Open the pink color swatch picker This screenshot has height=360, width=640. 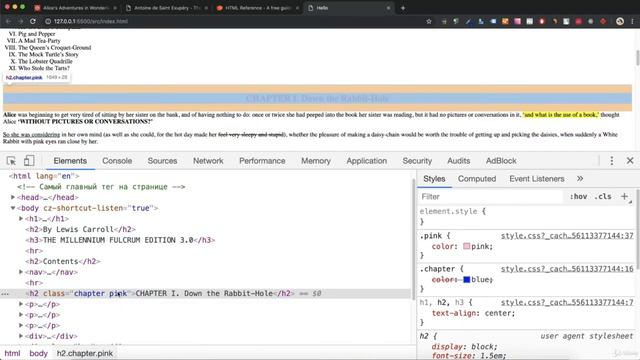pos(467,246)
